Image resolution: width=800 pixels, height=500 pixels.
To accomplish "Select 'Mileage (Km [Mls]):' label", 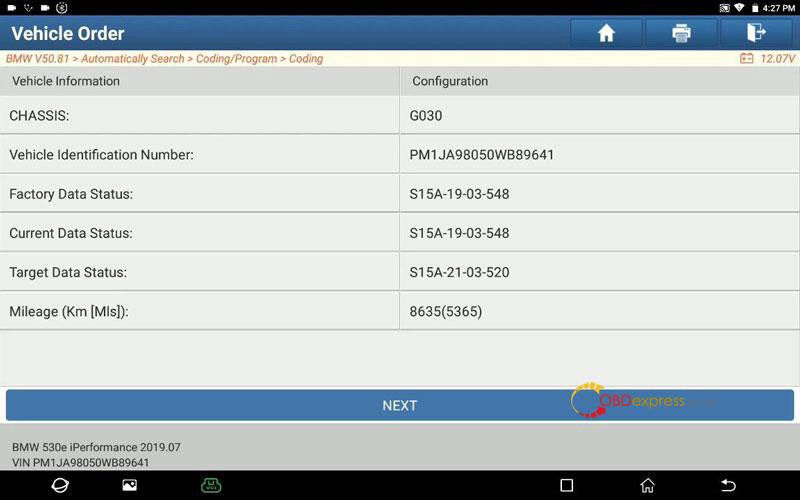I will pos(68,311).
